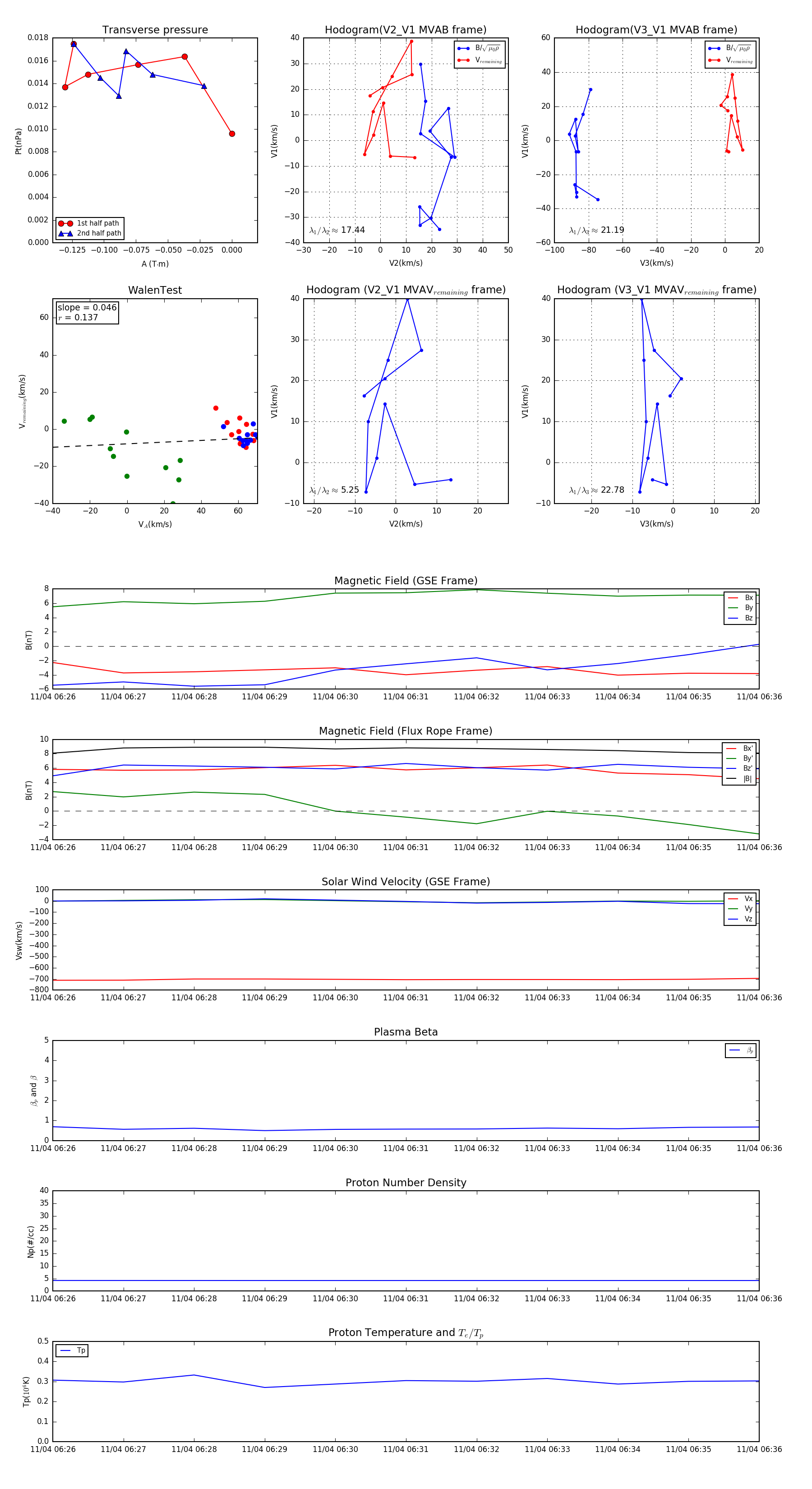Image resolution: width=812 pixels, height=1489 pixels.
Task: Select the eigenvalue ratio text "22.78"
Action: (612, 490)
